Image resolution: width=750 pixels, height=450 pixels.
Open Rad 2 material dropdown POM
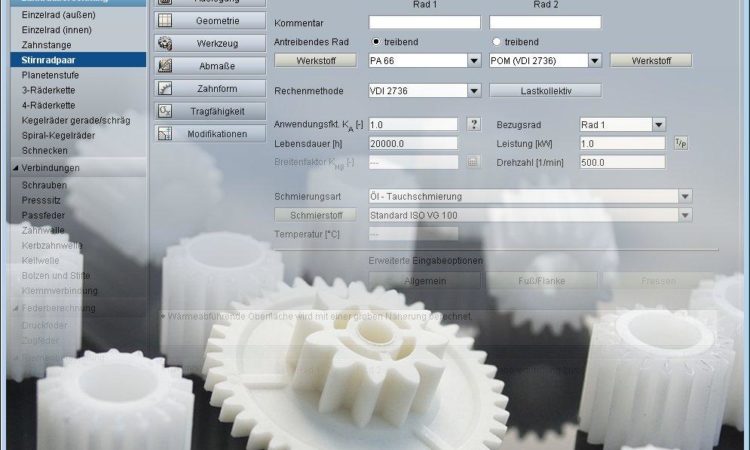(595, 61)
